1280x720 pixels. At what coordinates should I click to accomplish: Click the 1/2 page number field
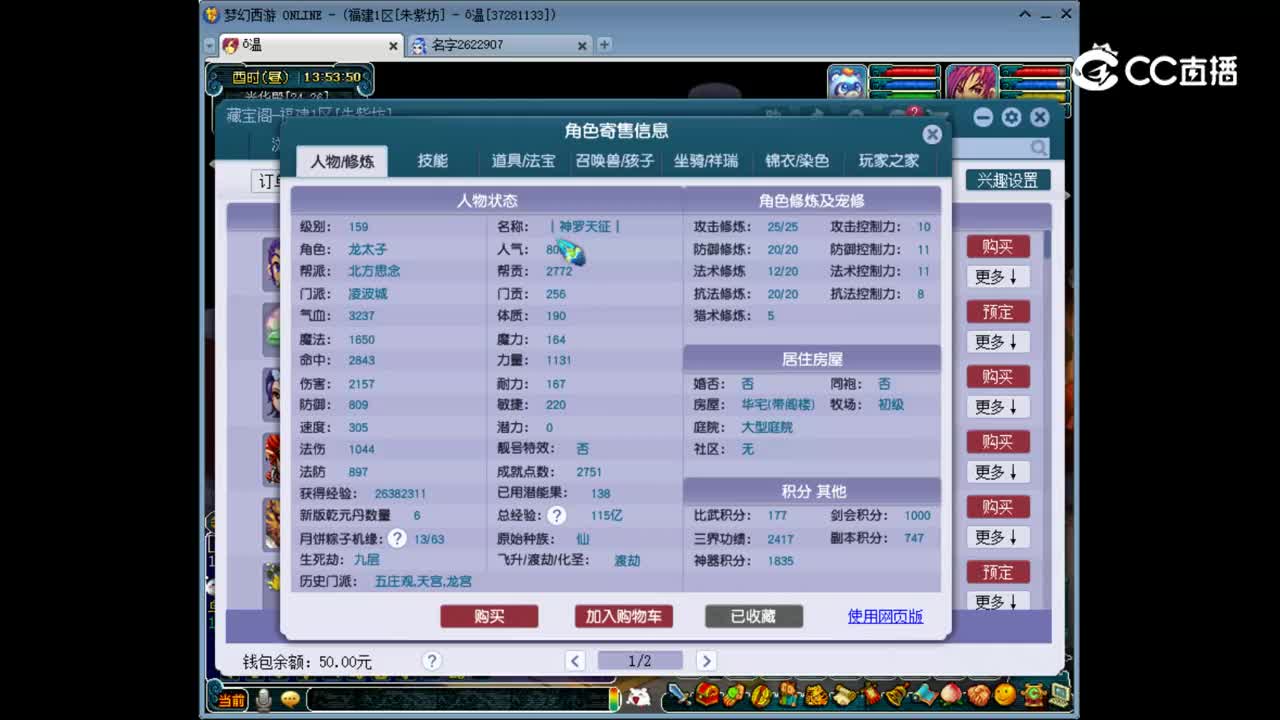pyautogui.click(x=640, y=661)
